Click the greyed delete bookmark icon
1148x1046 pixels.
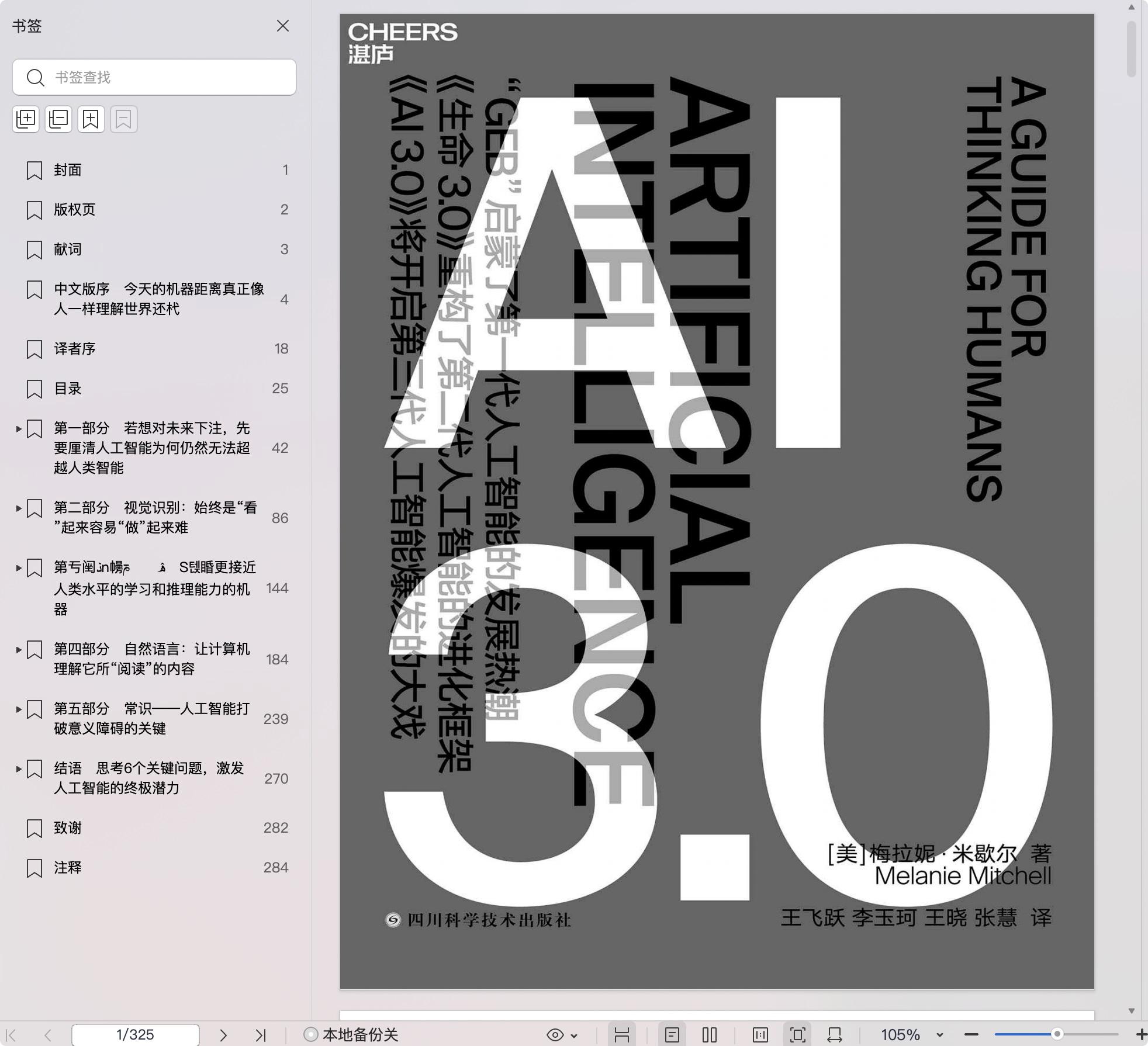click(x=124, y=119)
